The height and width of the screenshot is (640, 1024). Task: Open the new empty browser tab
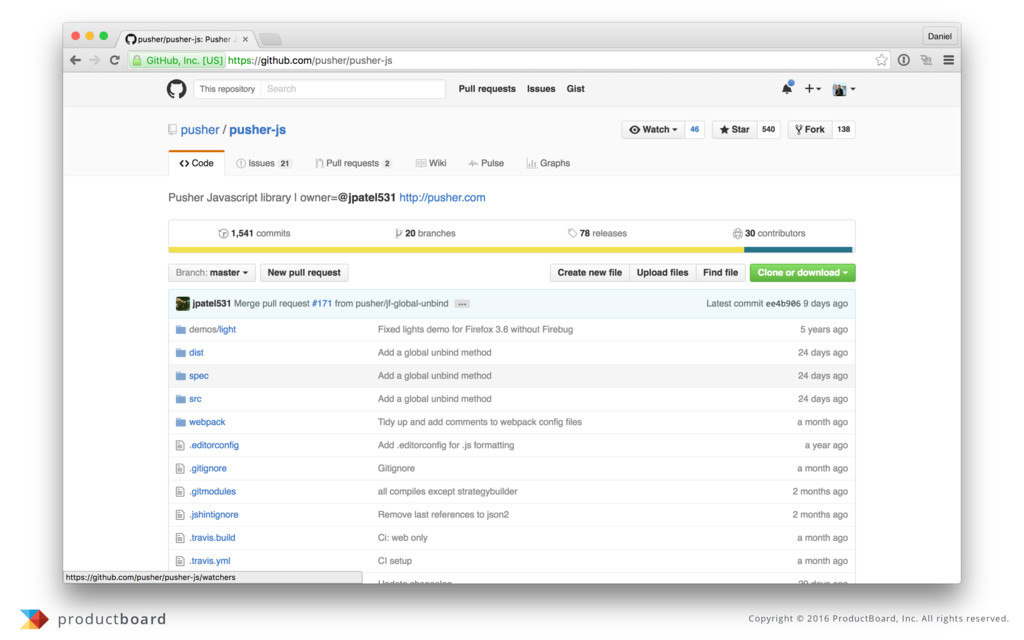270,39
